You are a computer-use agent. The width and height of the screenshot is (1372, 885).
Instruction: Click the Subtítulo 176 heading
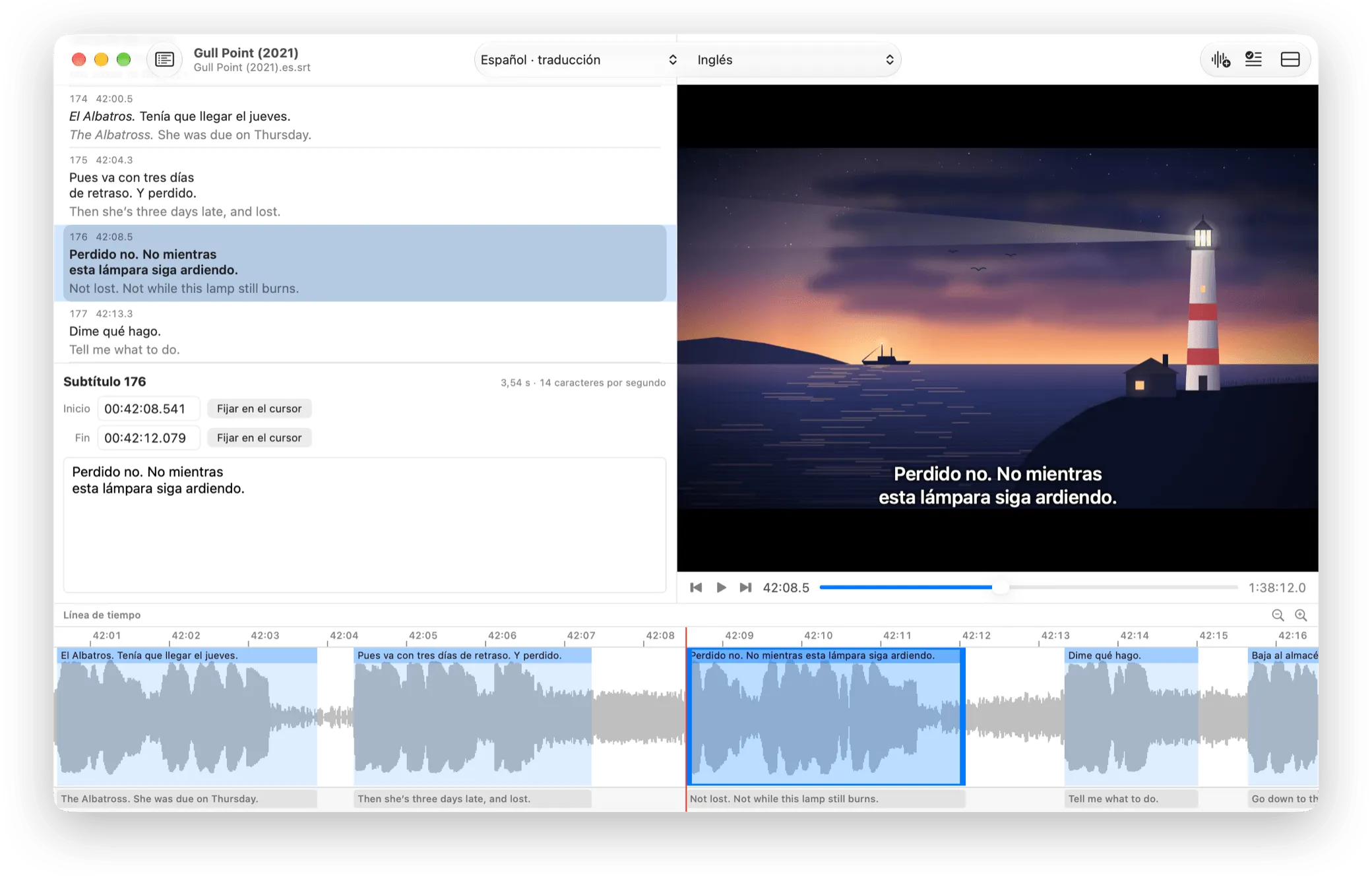click(x=104, y=382)
